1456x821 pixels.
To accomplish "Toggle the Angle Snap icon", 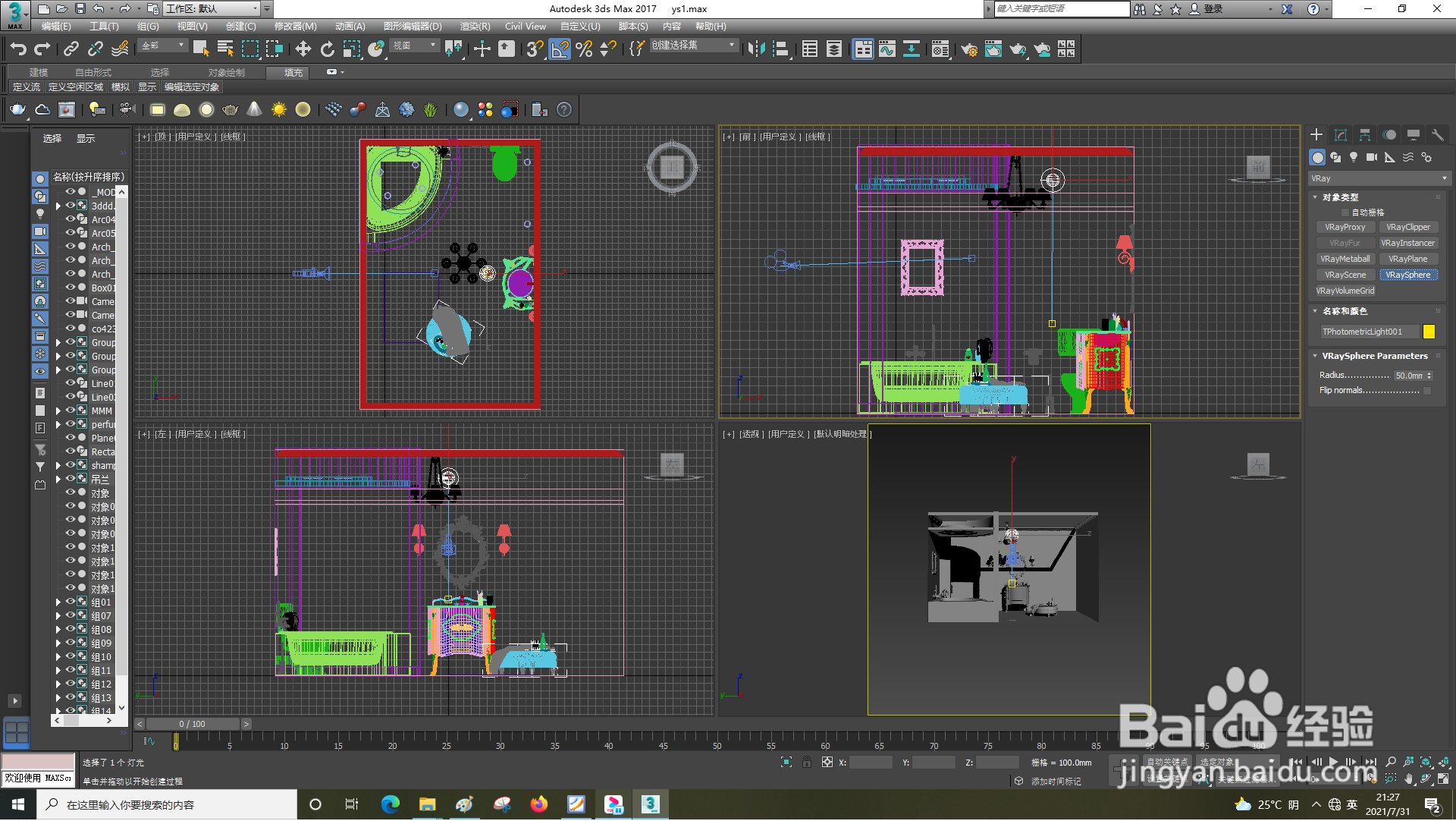I will pyautogui.click(x=560, y=49).
